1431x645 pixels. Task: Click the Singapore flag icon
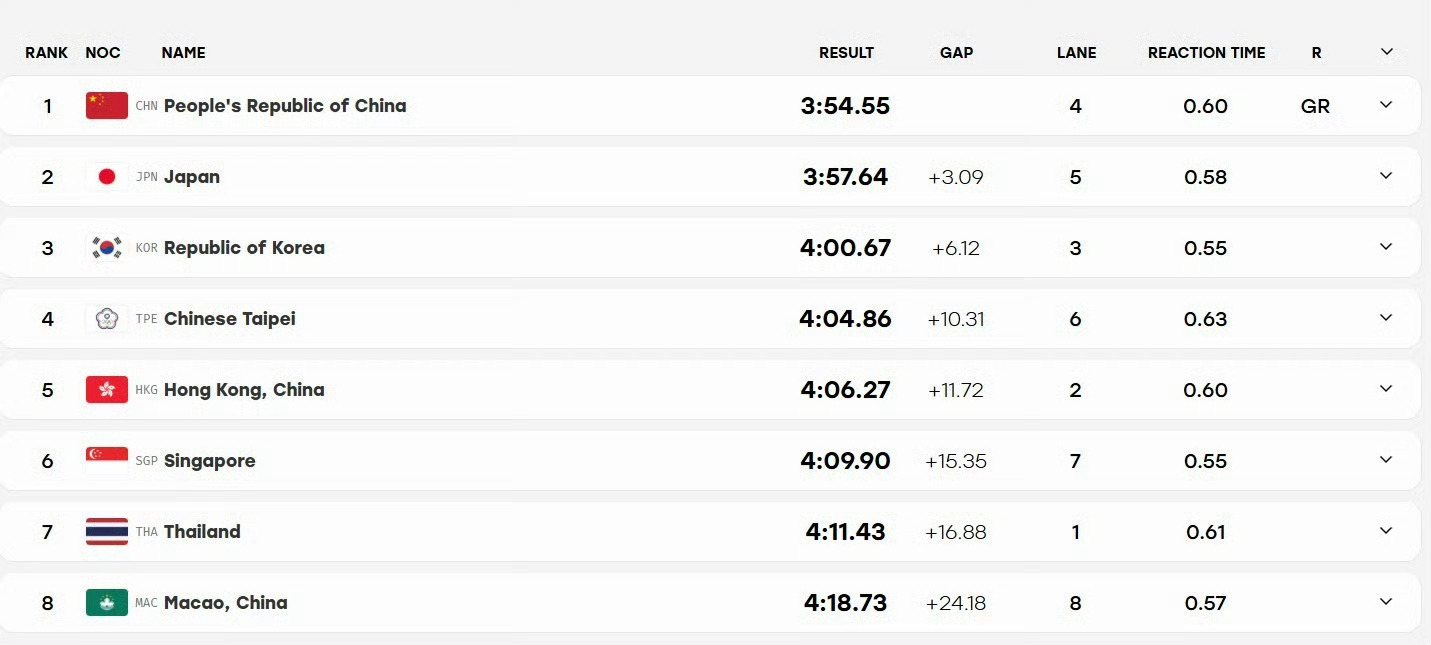[x=107, y=461]
